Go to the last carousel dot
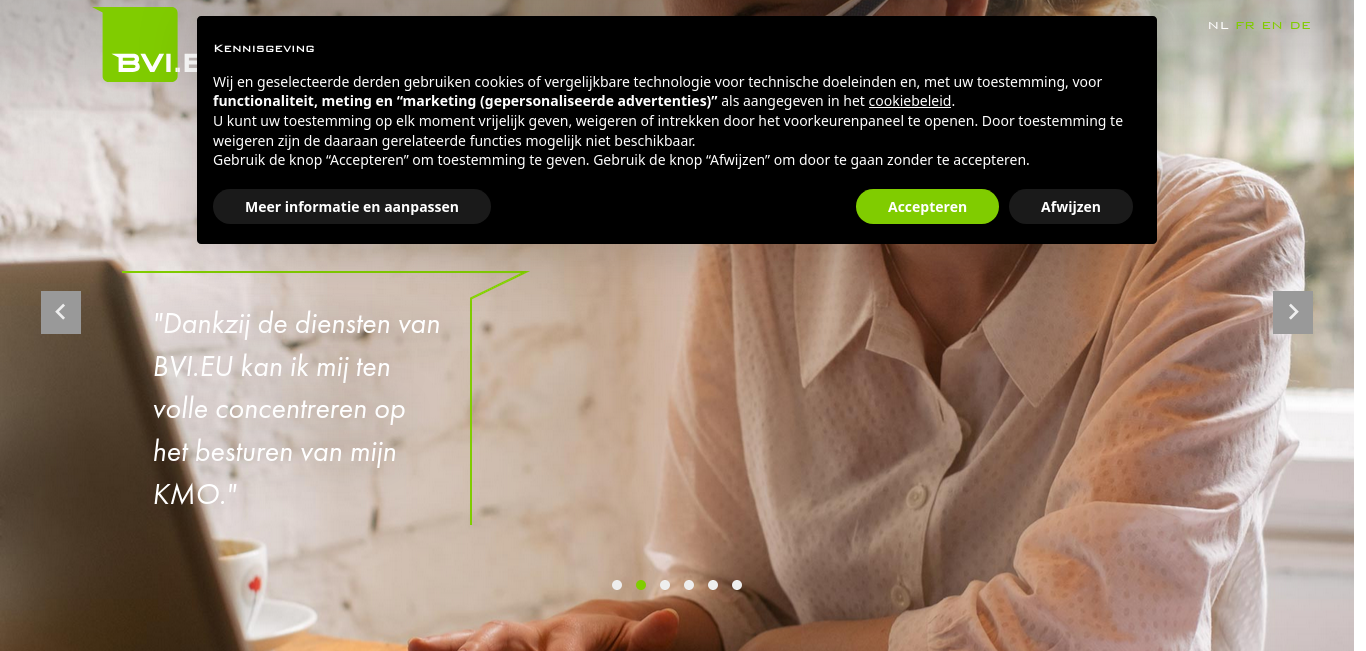The height and width of the screenshot is (651, 1366). click(x=737, y=585)
